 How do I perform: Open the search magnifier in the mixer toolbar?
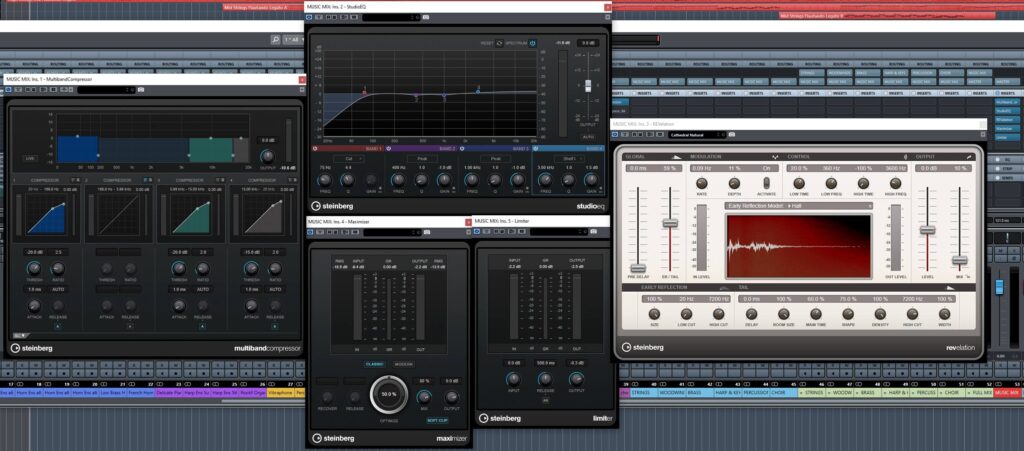(x=276, y=40)
